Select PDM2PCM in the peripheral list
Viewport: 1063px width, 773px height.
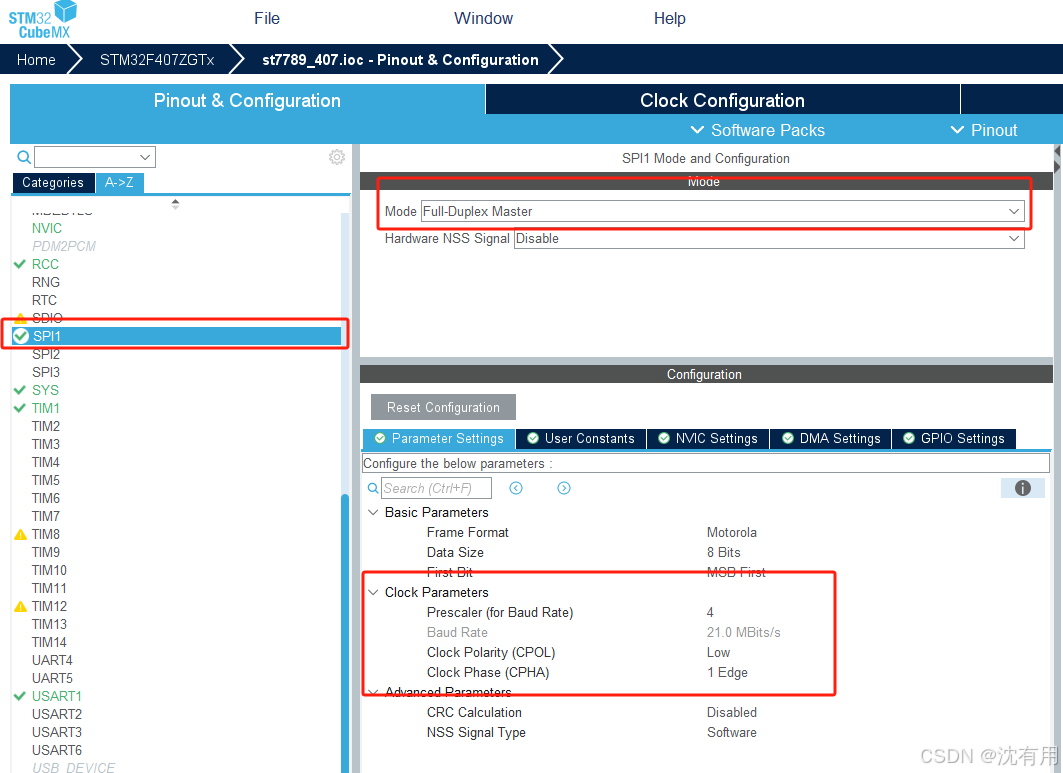point(64,246)
